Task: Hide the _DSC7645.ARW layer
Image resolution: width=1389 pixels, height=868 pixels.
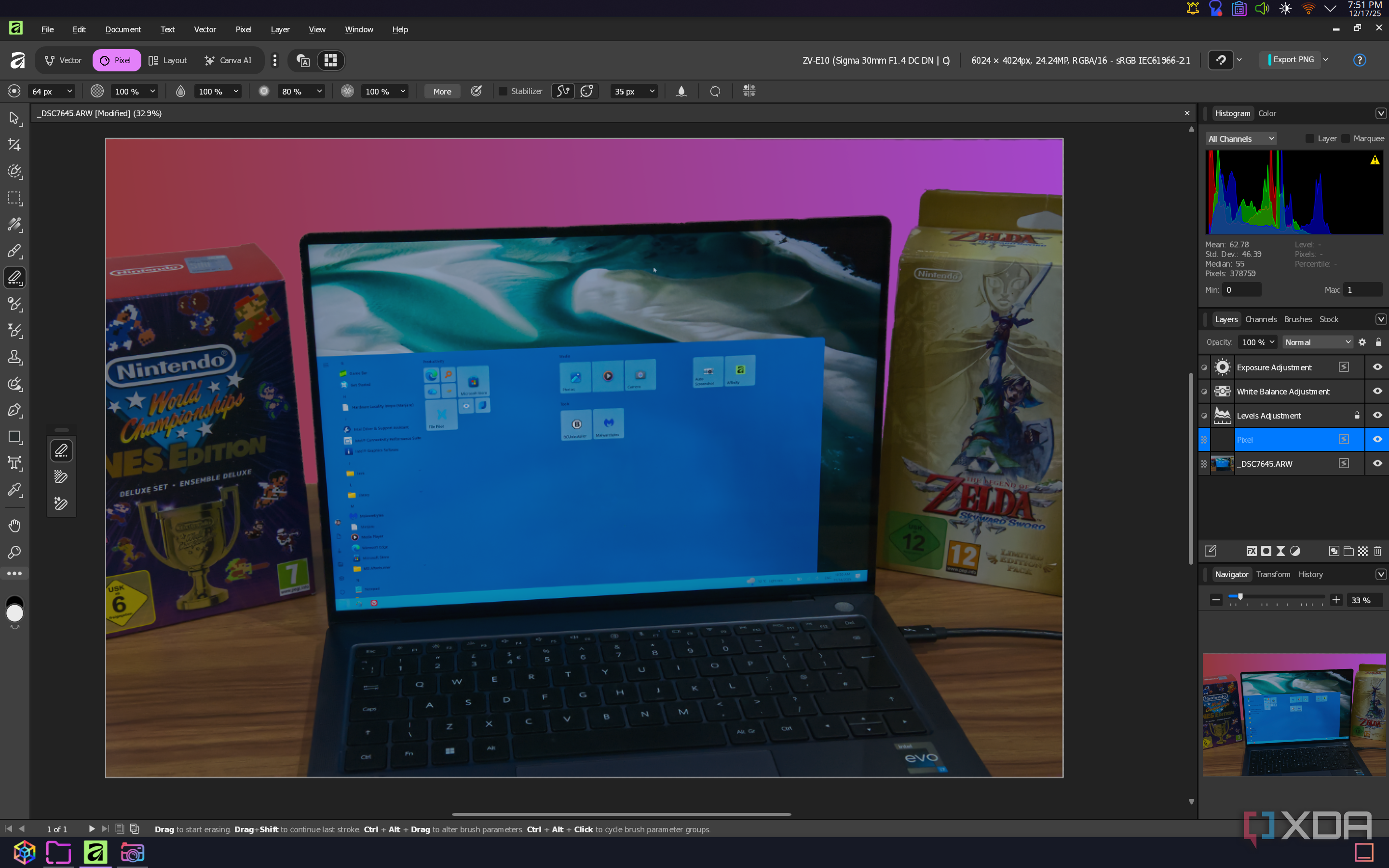Action: (1377, 464)
